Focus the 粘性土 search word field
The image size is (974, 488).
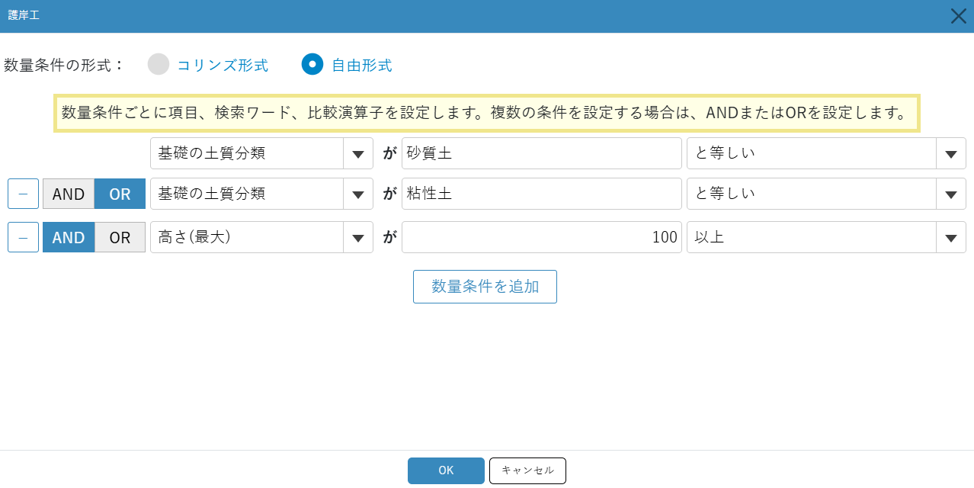click(x=541, y=194)
